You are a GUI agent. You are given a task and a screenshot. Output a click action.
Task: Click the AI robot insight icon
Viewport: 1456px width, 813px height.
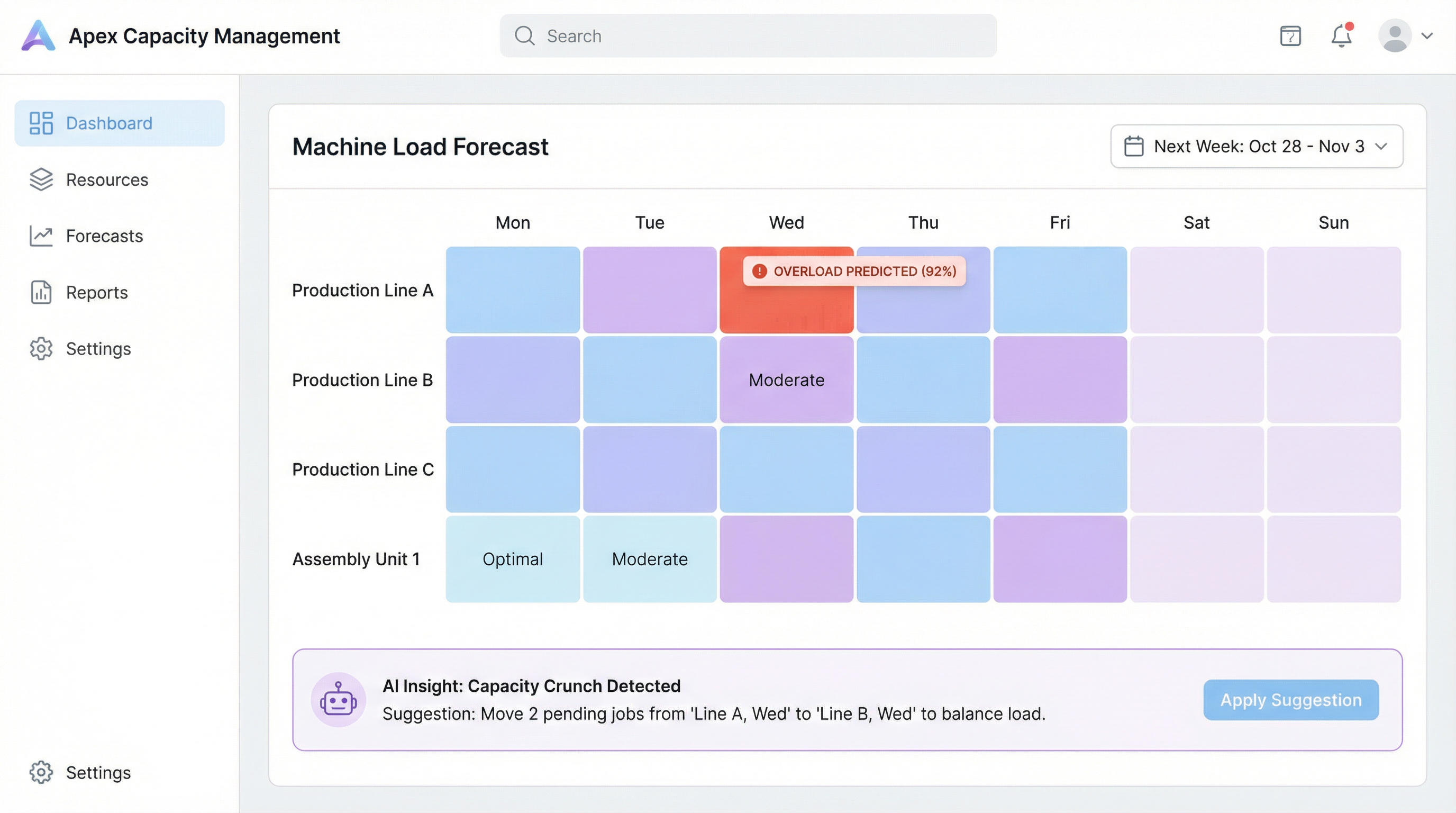coord(338,700)
